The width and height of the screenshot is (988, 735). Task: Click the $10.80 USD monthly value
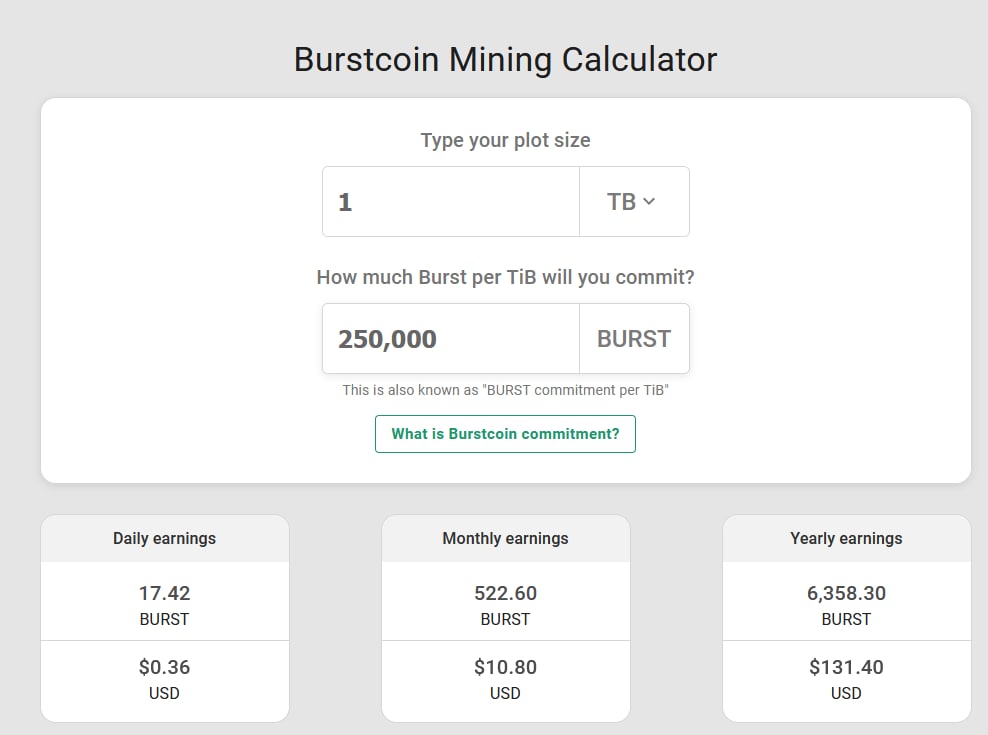tap(505, 679)
